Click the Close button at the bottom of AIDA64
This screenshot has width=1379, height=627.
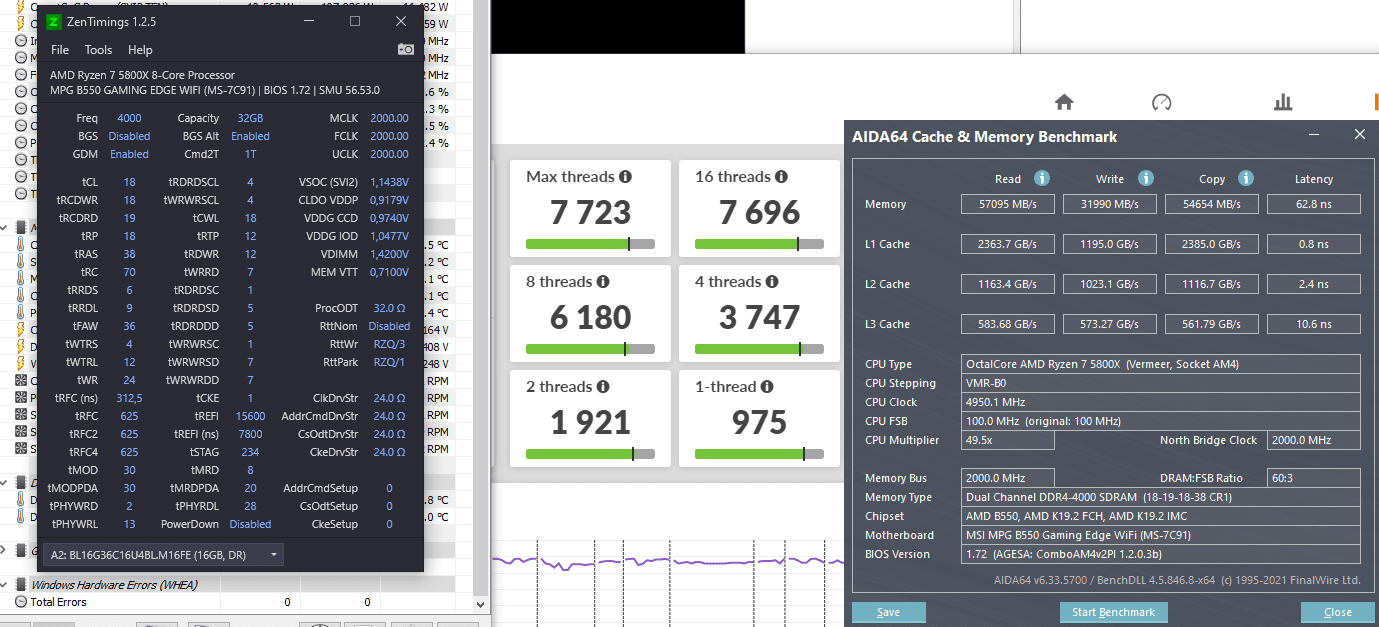coord(1337,612)
